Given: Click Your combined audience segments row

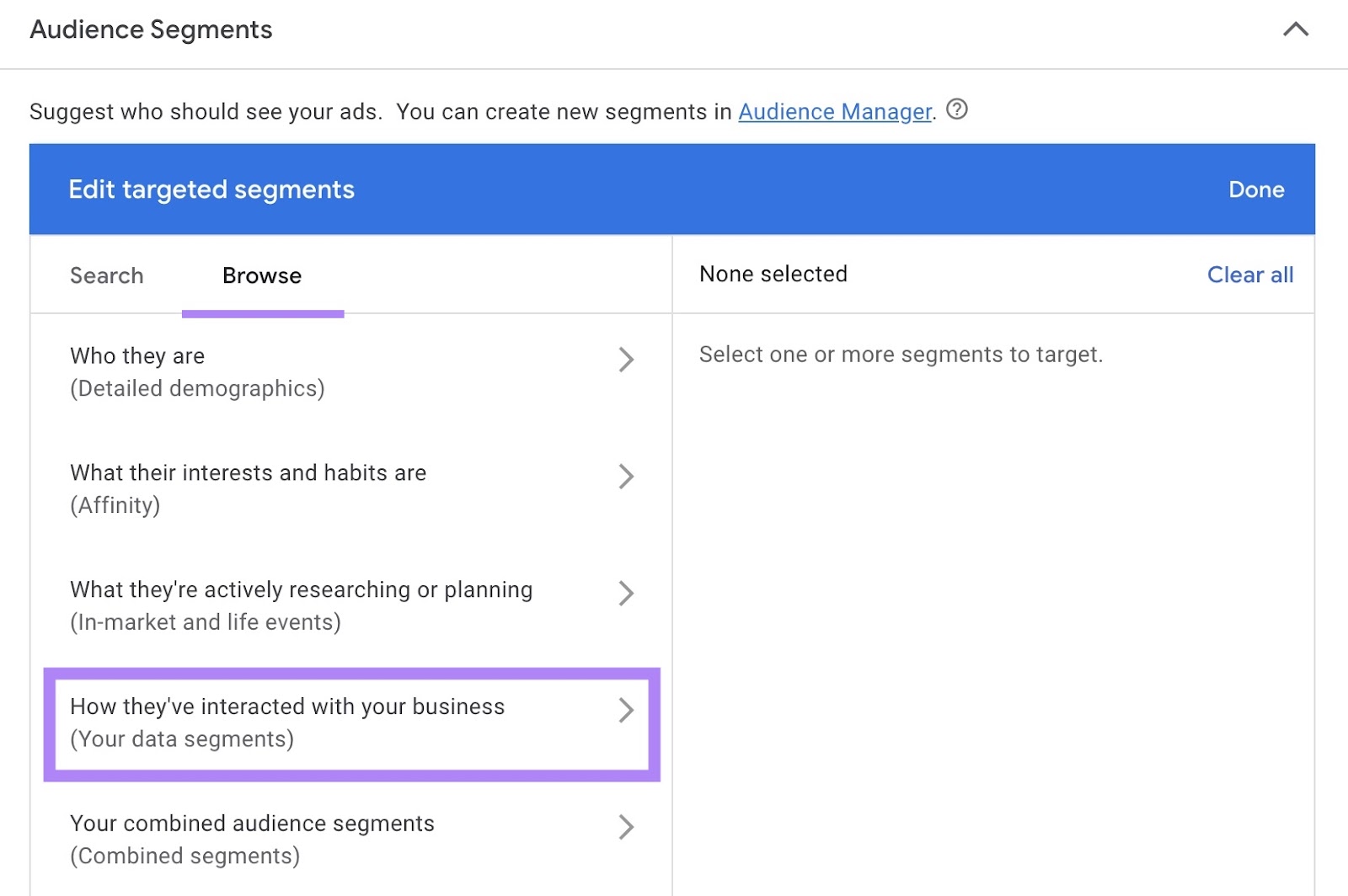Looking at the screenshot, I should (252, 824).
